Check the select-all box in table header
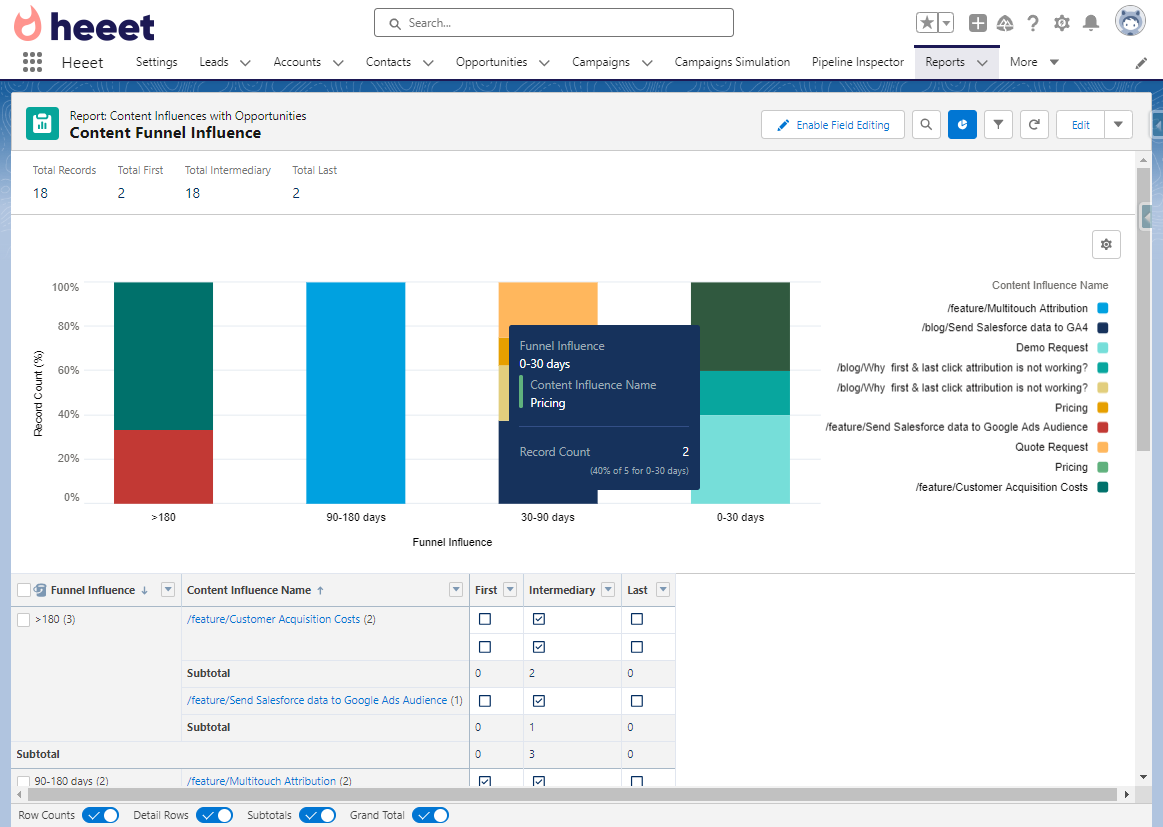This screenshot has width=1163, height=827. pyautogui.click(x=24, y=590)
